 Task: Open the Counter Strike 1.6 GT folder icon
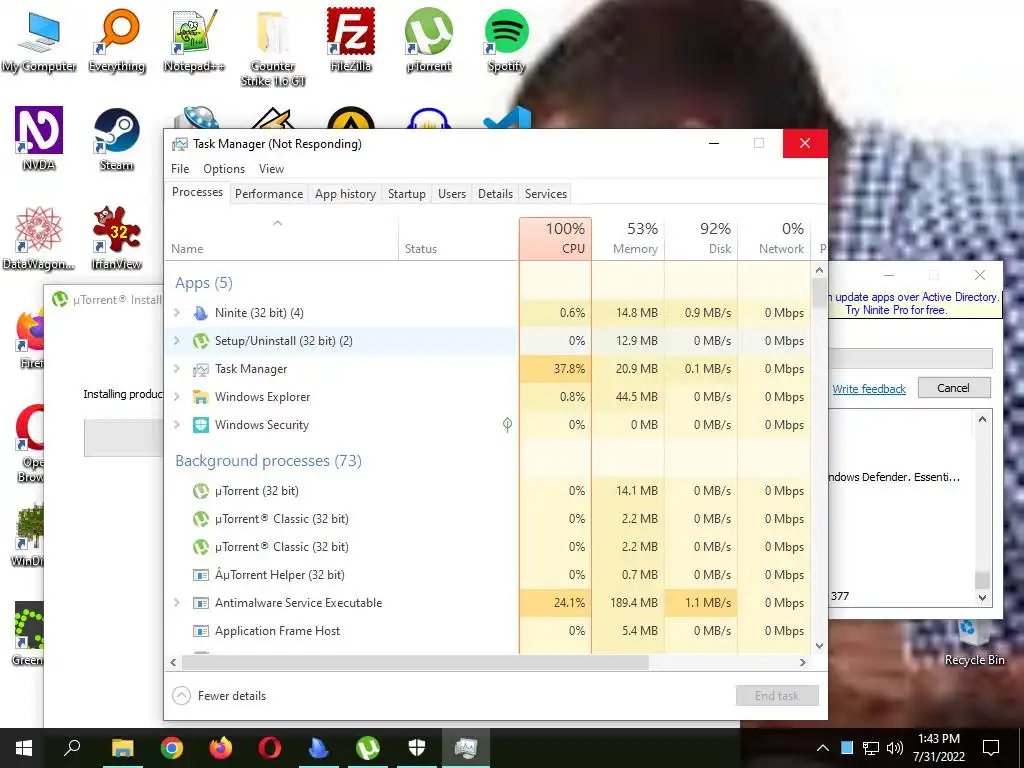[272, 47]
